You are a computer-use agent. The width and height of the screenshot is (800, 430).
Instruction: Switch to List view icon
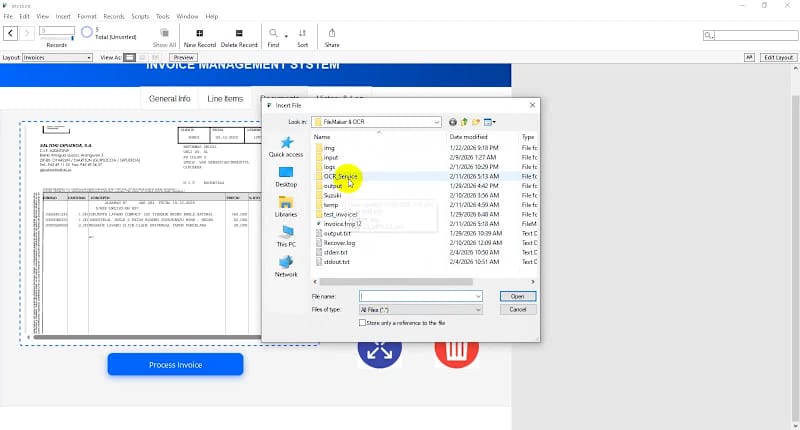point(142,58)
